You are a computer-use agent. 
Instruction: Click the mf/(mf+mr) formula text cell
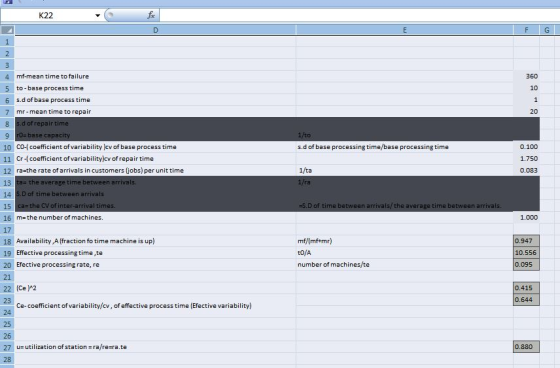[405, 241]
